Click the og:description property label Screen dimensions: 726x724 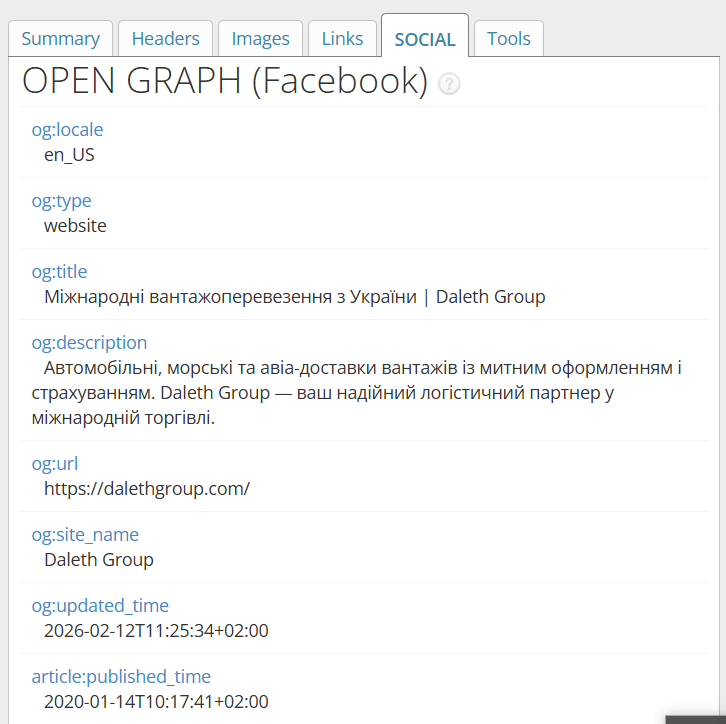89,343
